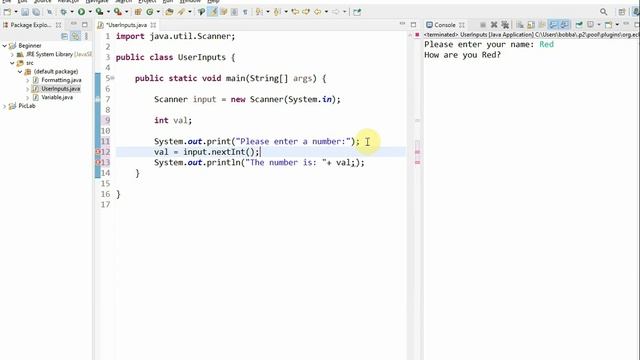Toggle Show Whitespace Characters
The height and width of the screenshot is (360, 640).
(x=245, y=12)
